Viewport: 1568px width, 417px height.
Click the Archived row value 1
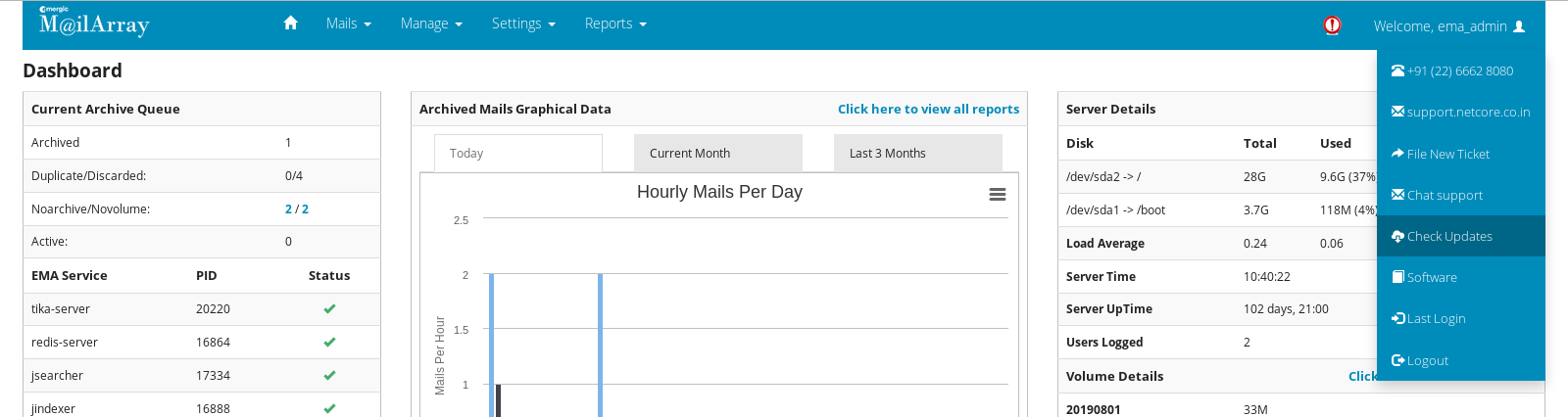point(288,142)
